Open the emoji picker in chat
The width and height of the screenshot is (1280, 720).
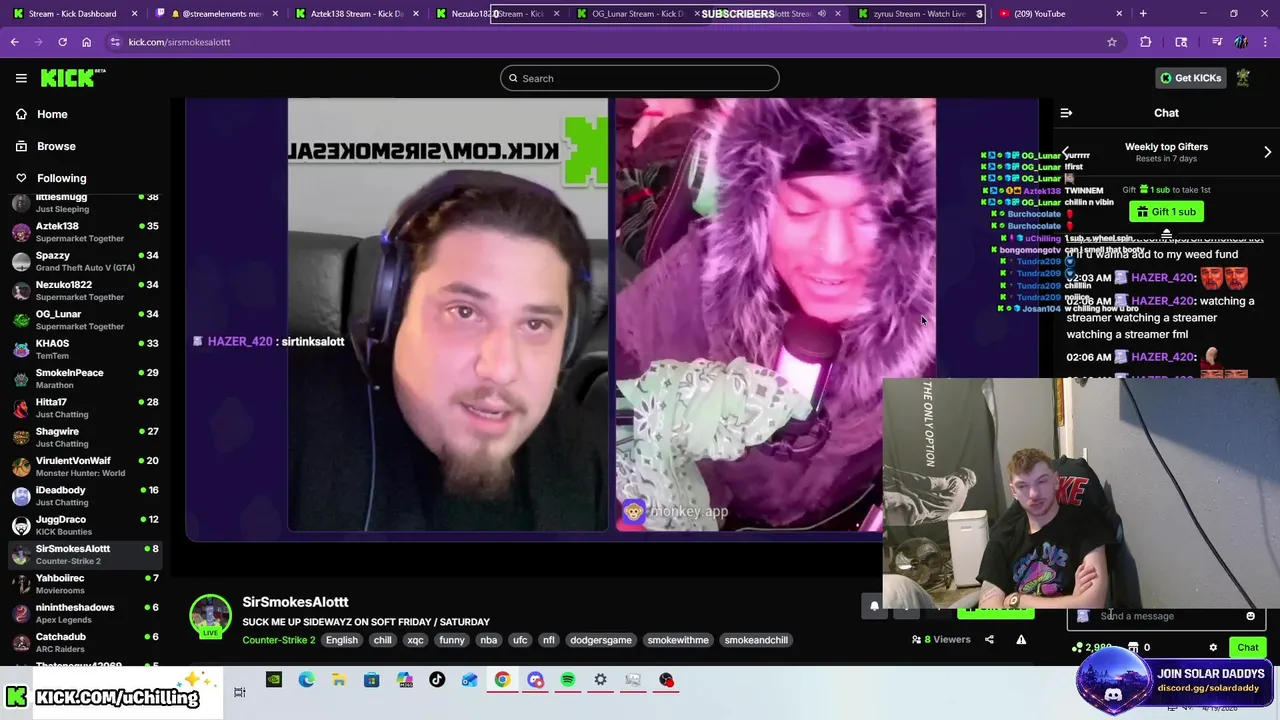coord(1250,616)
